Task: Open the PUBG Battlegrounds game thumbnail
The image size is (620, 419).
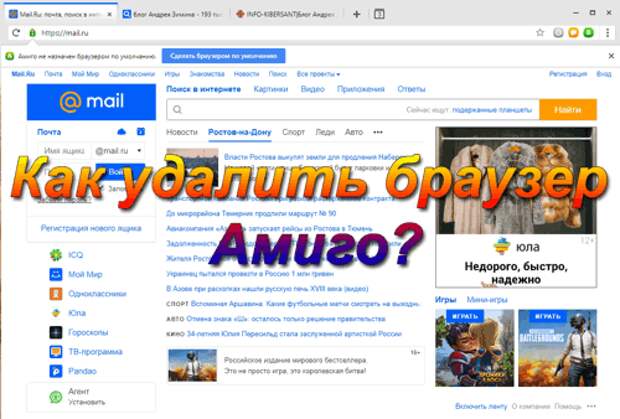Action: pyautogui.click(x=558, y=348)
